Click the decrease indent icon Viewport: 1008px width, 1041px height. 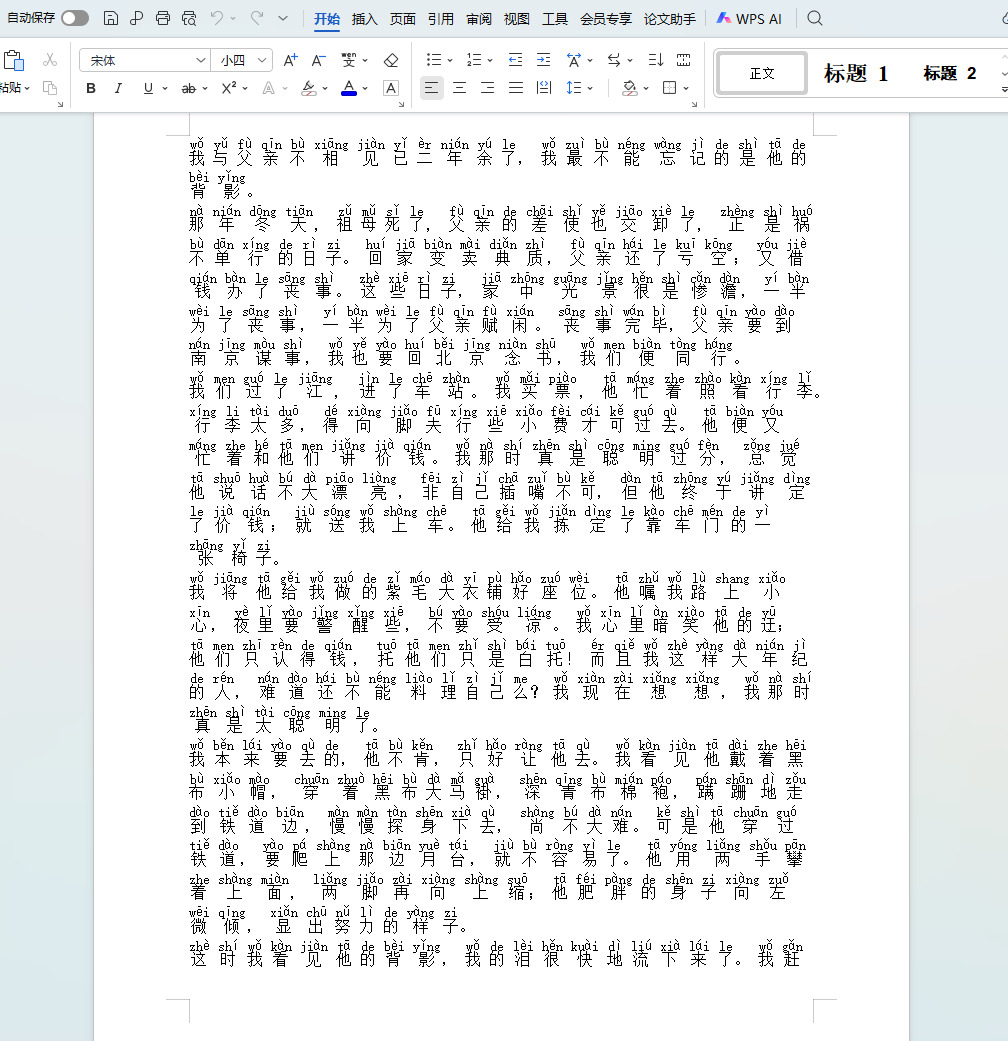click(x=515, y=60)
